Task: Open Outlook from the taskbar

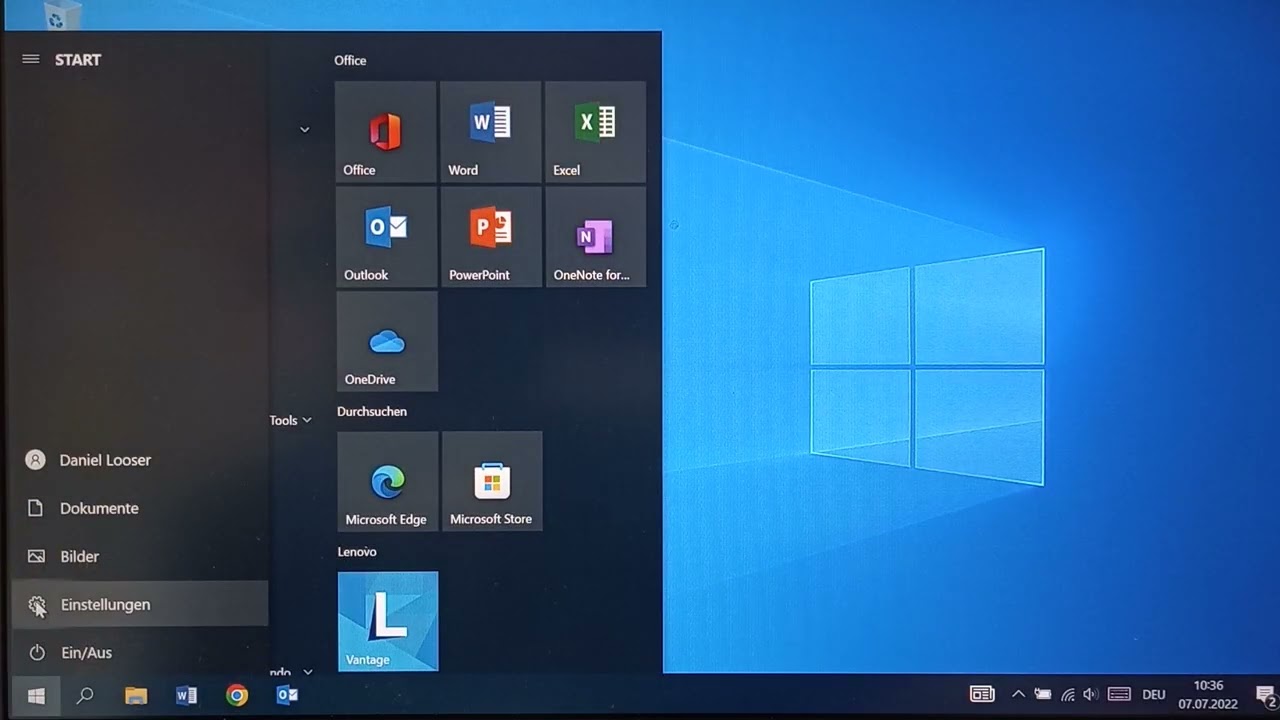Action: click(x=287, y=696)
